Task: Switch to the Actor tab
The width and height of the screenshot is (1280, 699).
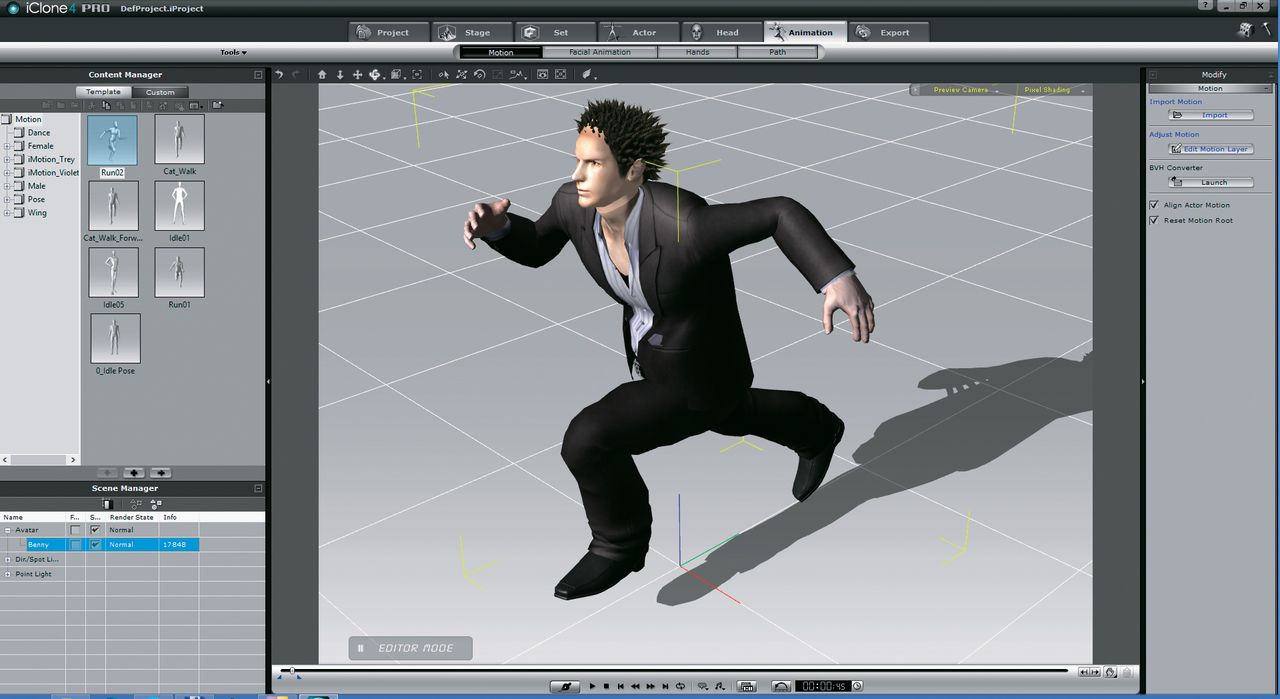Action: 640,32
